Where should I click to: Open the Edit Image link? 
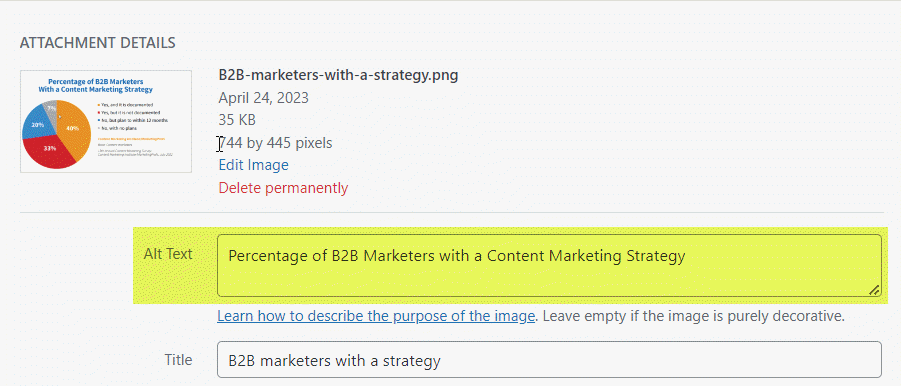point(253,165)
